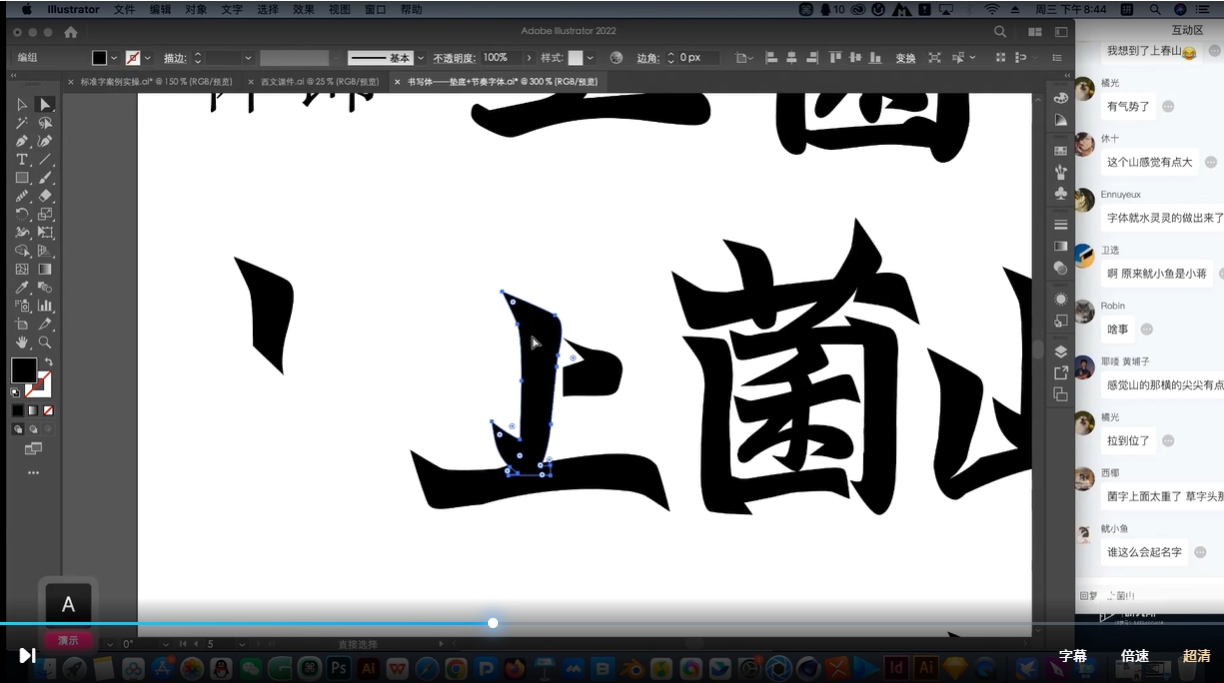Expand the 基本 brush definition dropdown
1224x683 pixels.
click(x=421, y=58)
